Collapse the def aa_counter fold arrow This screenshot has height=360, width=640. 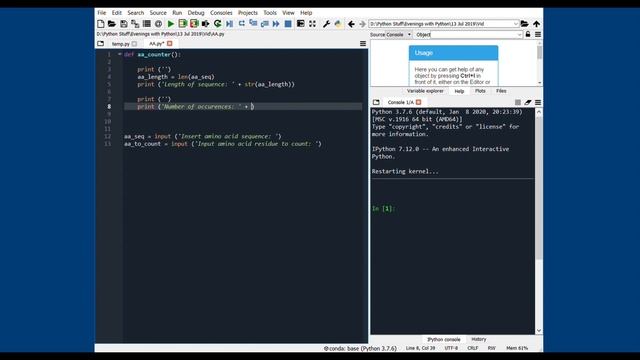(120, 54)
